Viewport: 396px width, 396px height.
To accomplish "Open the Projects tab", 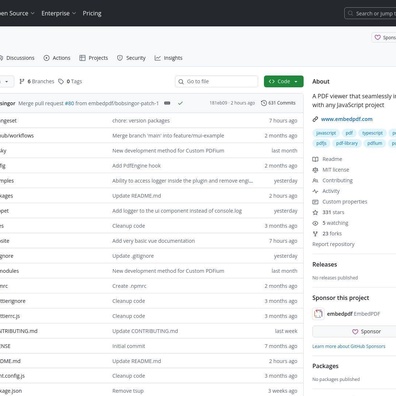I will (94, 58).
